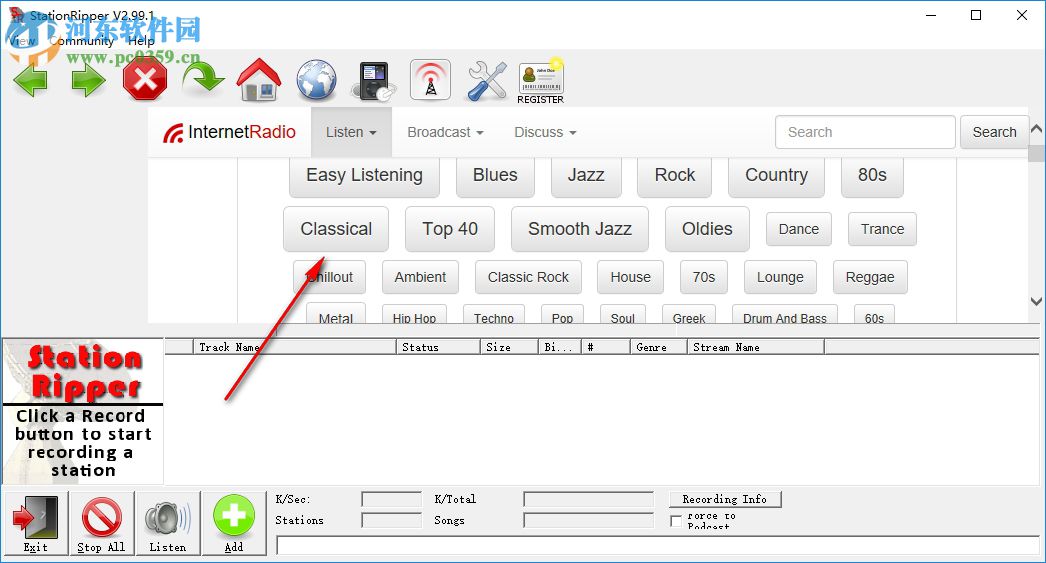Click the Search button
Viewport: 1046px width, 563px height.
[994, 132]
